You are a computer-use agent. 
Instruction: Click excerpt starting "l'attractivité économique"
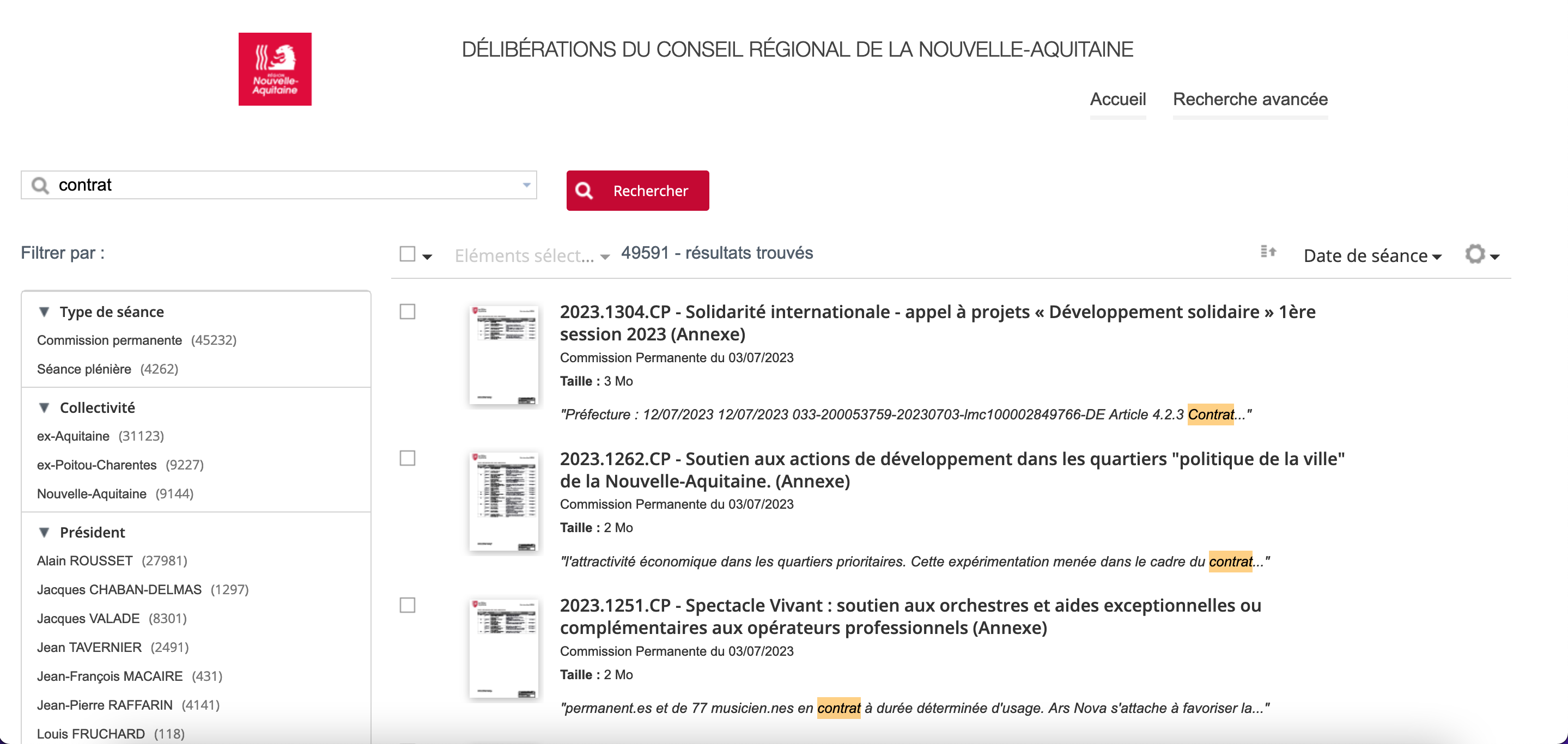pyautogui.click(x=915, y=562)
